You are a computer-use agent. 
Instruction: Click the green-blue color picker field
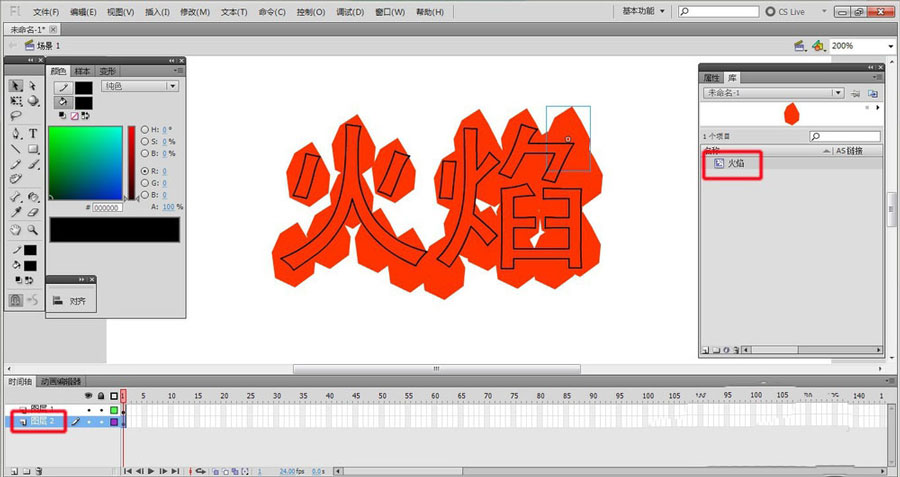(85, 162)
